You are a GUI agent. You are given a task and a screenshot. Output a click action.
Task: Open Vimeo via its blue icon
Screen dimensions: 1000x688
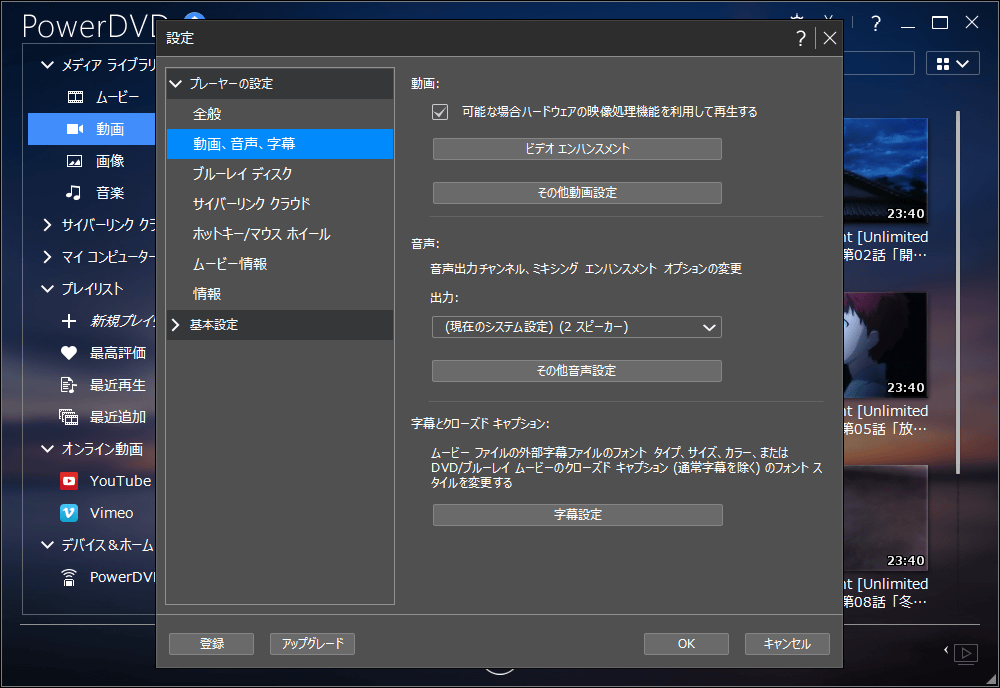(69, 513)
